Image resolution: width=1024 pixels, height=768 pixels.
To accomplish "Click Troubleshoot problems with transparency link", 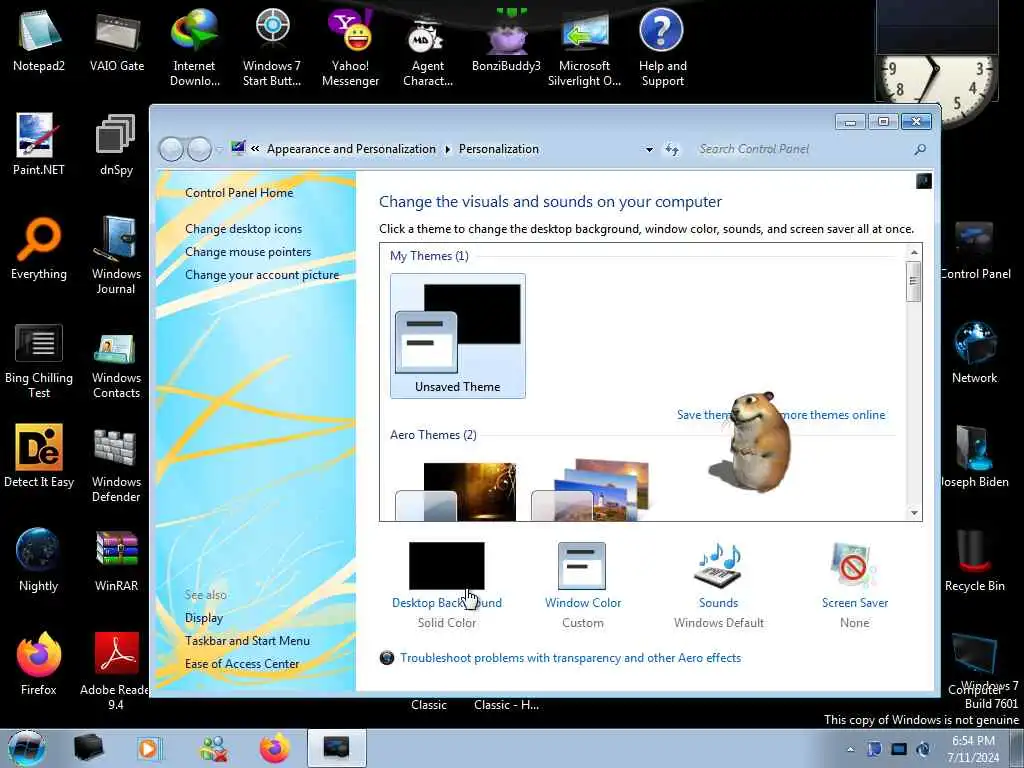I will (x=570, y=658).
